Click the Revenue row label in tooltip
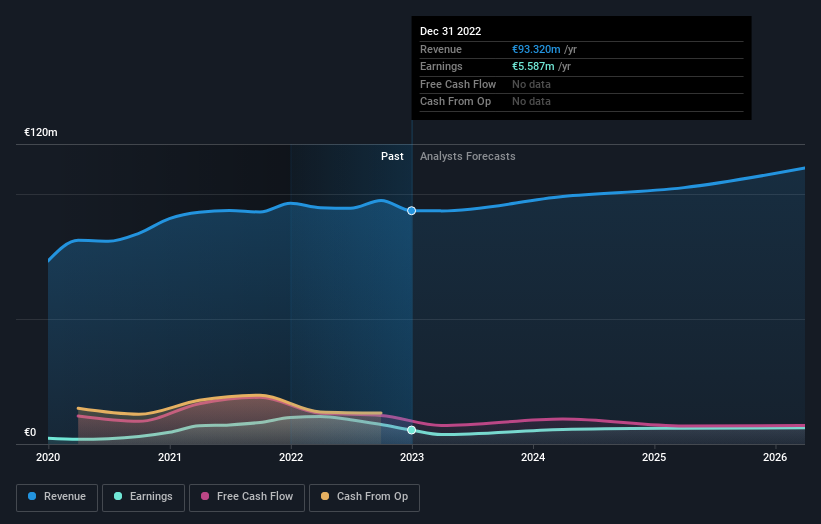The image size is (821, 524). [441, 49]
